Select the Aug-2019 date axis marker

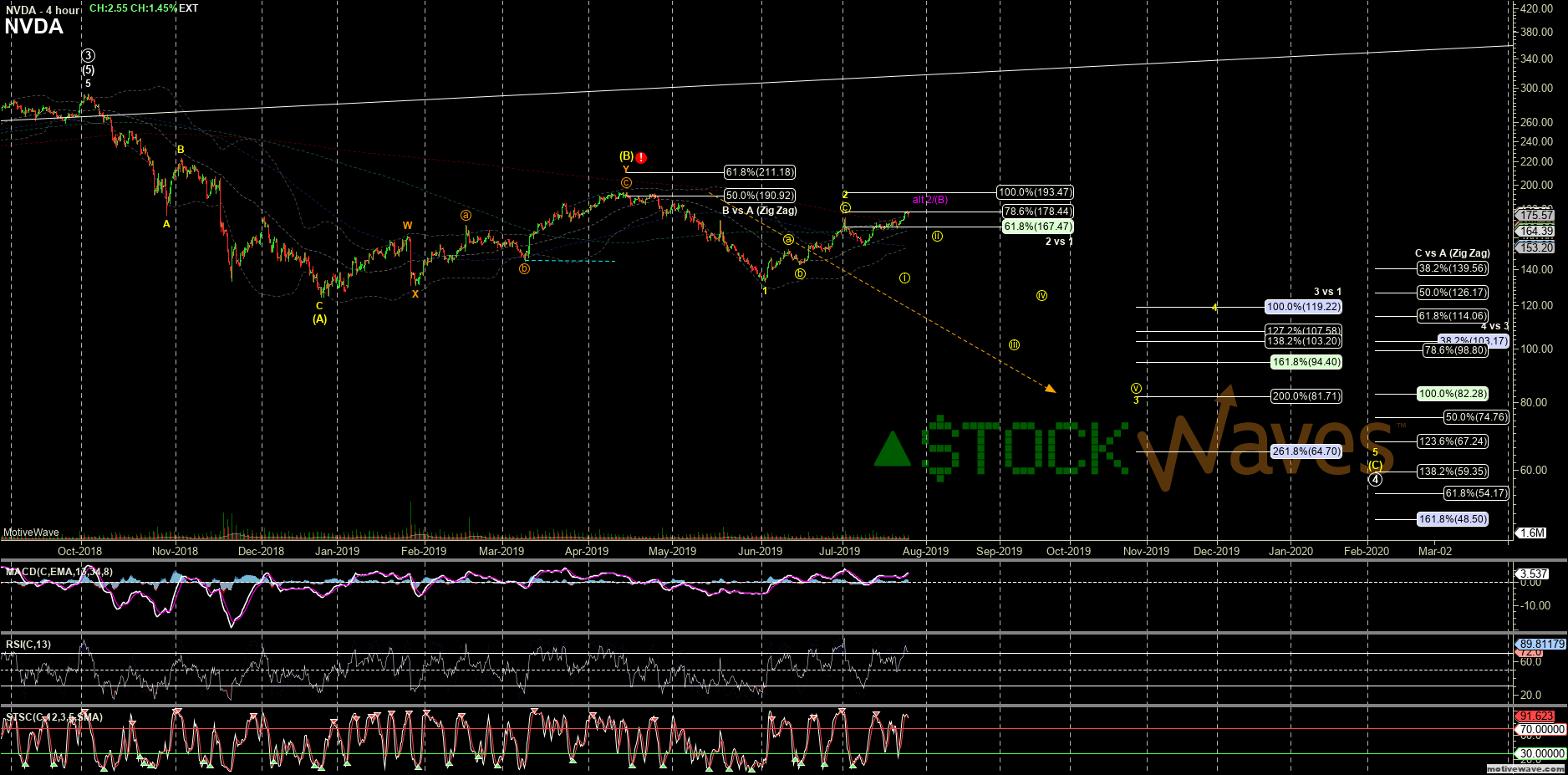coord(925,551)
